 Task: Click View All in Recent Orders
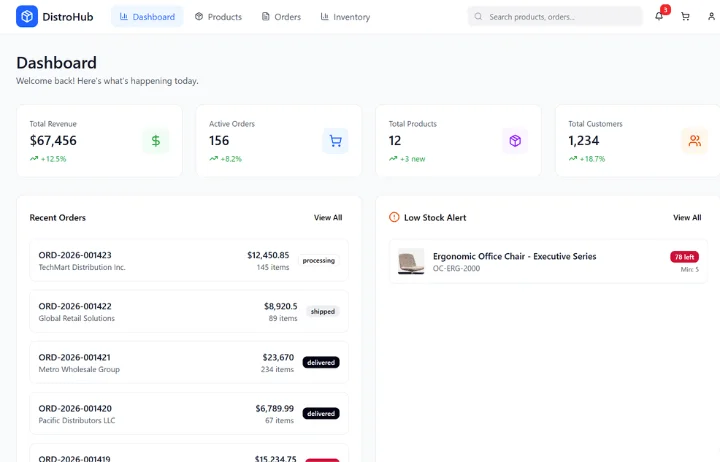[x=328, y=218]
